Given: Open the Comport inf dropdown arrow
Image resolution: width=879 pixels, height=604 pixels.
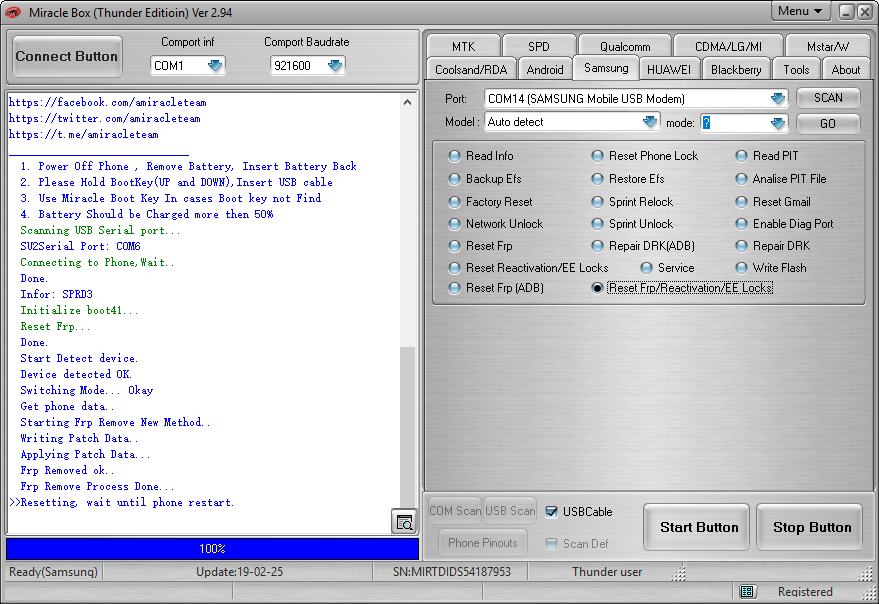Looking at the screenshot, I should click(x=215, y=66).
